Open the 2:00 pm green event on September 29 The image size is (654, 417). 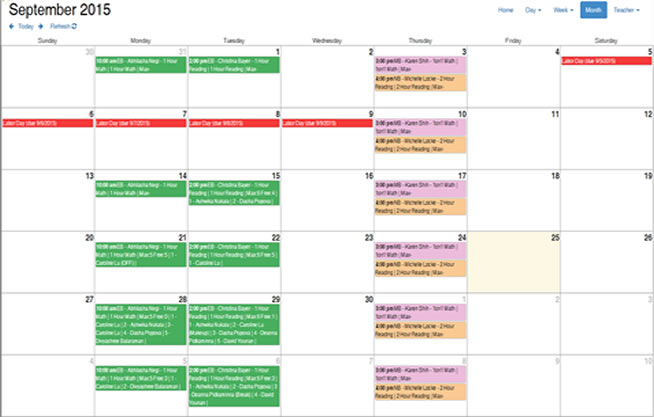(234, 325)
